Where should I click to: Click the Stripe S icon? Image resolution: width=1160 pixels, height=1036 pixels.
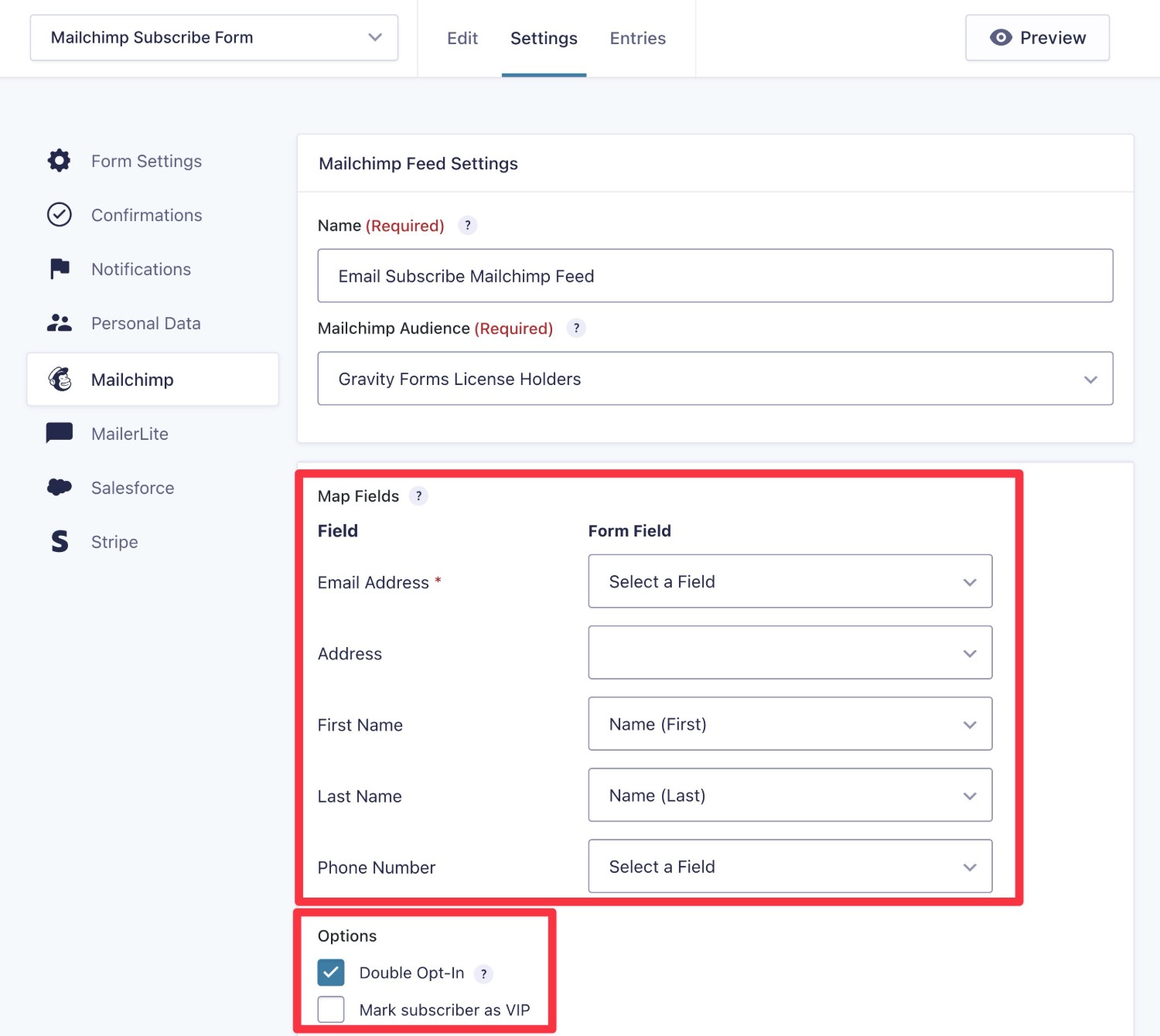click(x=60, y=541)
